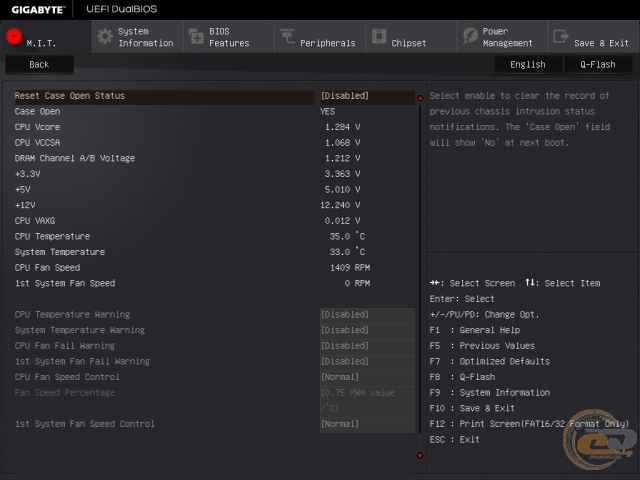Image resolution: width=640 pixels, height=480 pixels.
Task: Click the 1.284 V Vcore reading
Action: [x=342, y=127]
